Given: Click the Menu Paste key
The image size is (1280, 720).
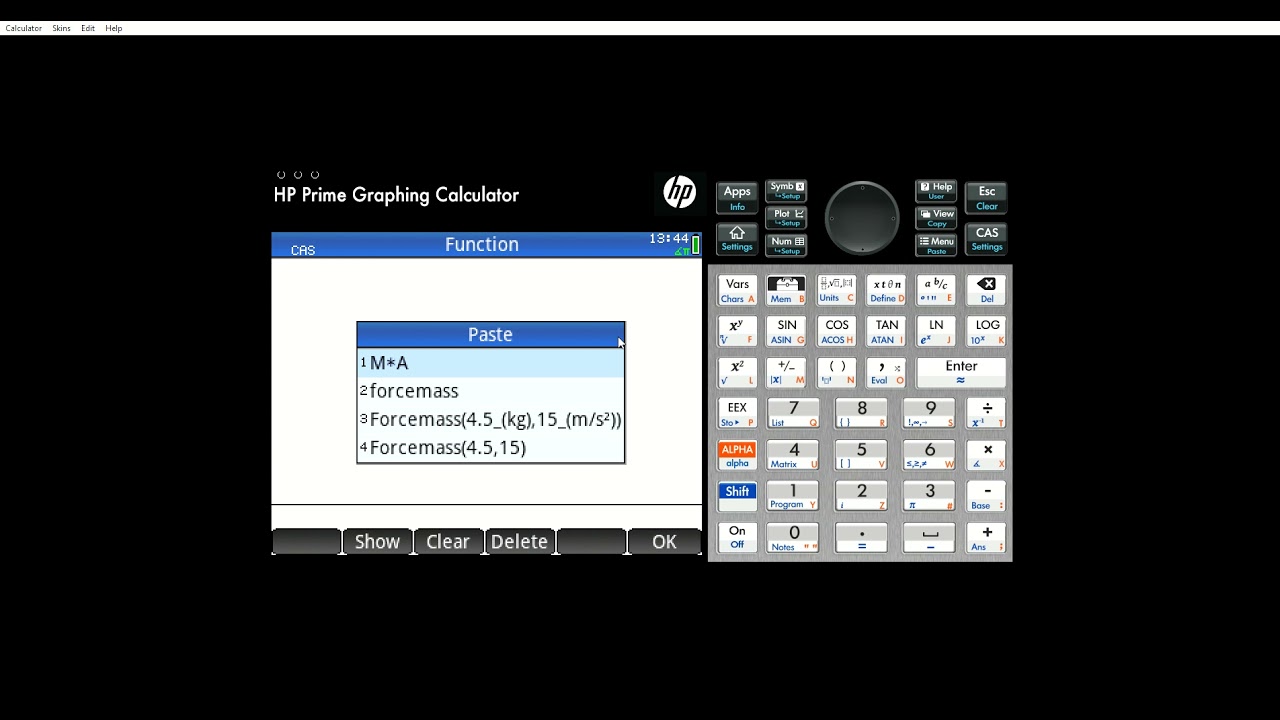Looking at the screenshot, I should 936,245.
